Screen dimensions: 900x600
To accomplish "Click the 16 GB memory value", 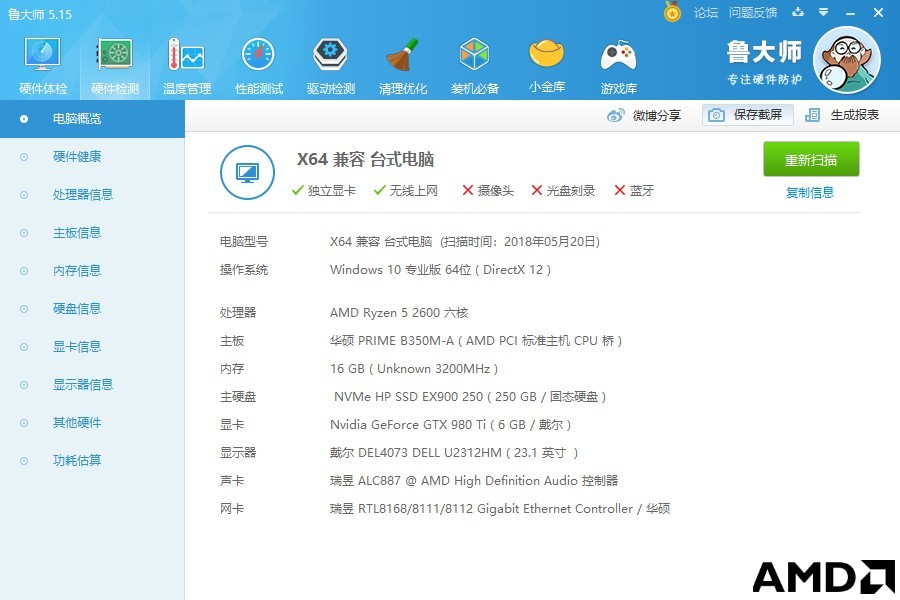I will [x=414, y=369].
